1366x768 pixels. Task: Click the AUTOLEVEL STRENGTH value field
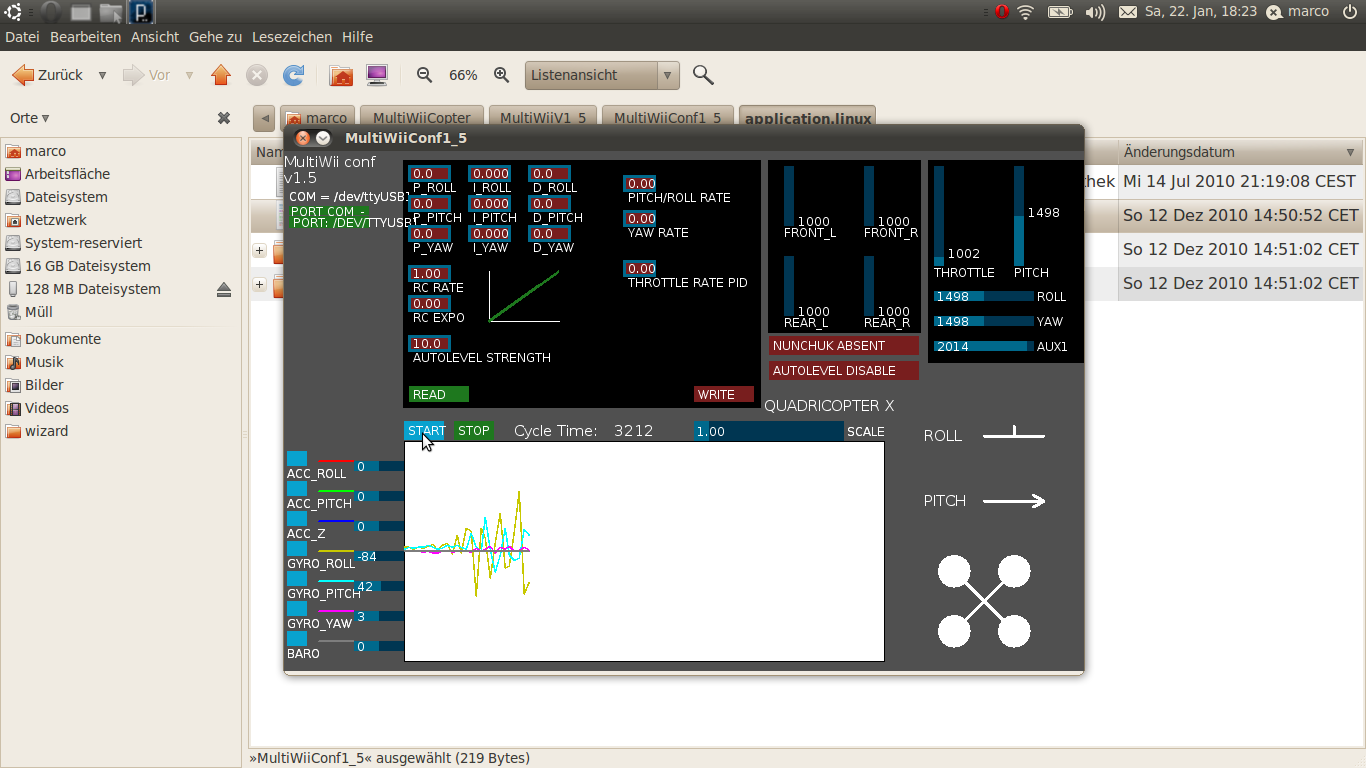click(430, 343)
